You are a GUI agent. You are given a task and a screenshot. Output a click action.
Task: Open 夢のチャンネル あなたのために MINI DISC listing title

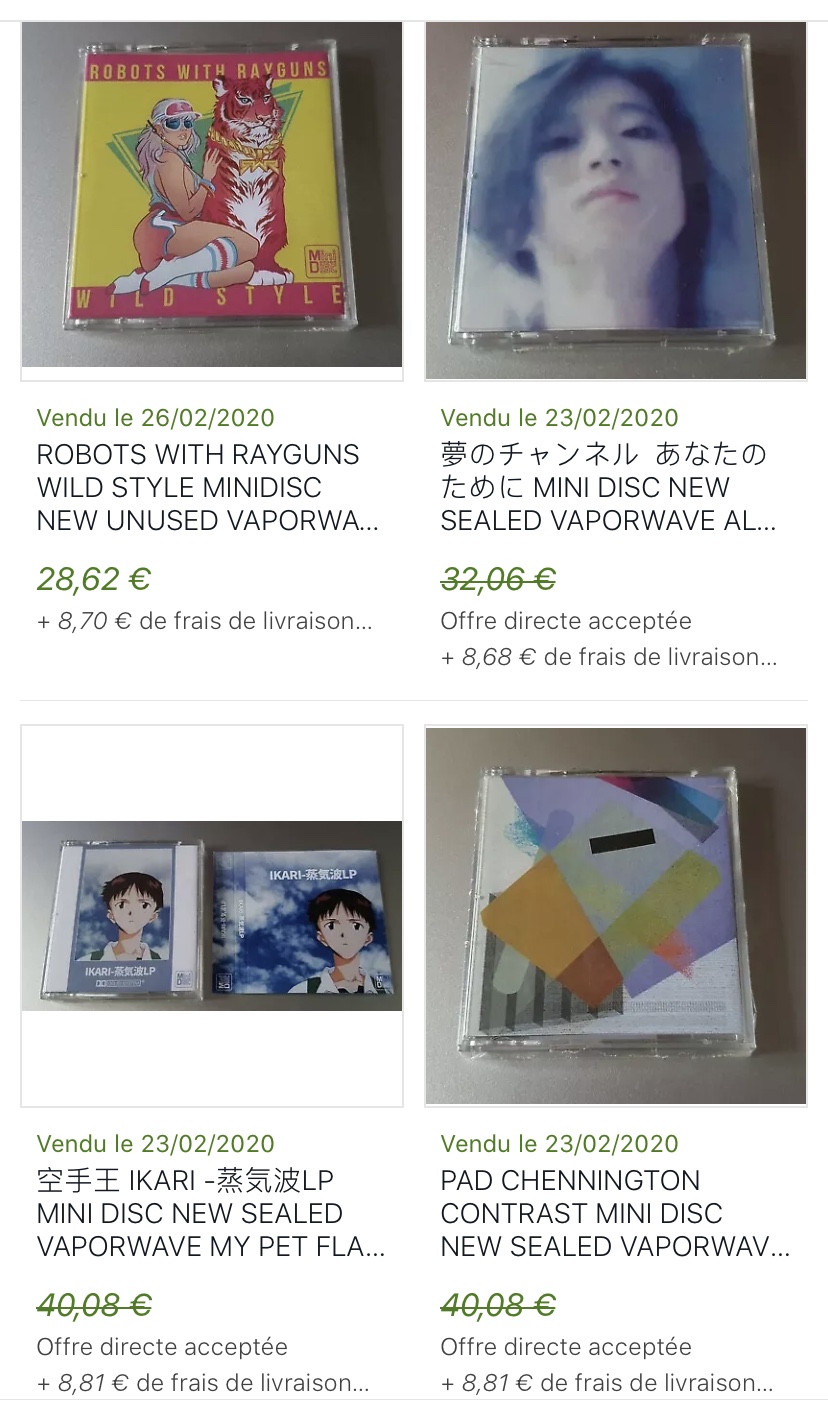click(x=609, y=488)
